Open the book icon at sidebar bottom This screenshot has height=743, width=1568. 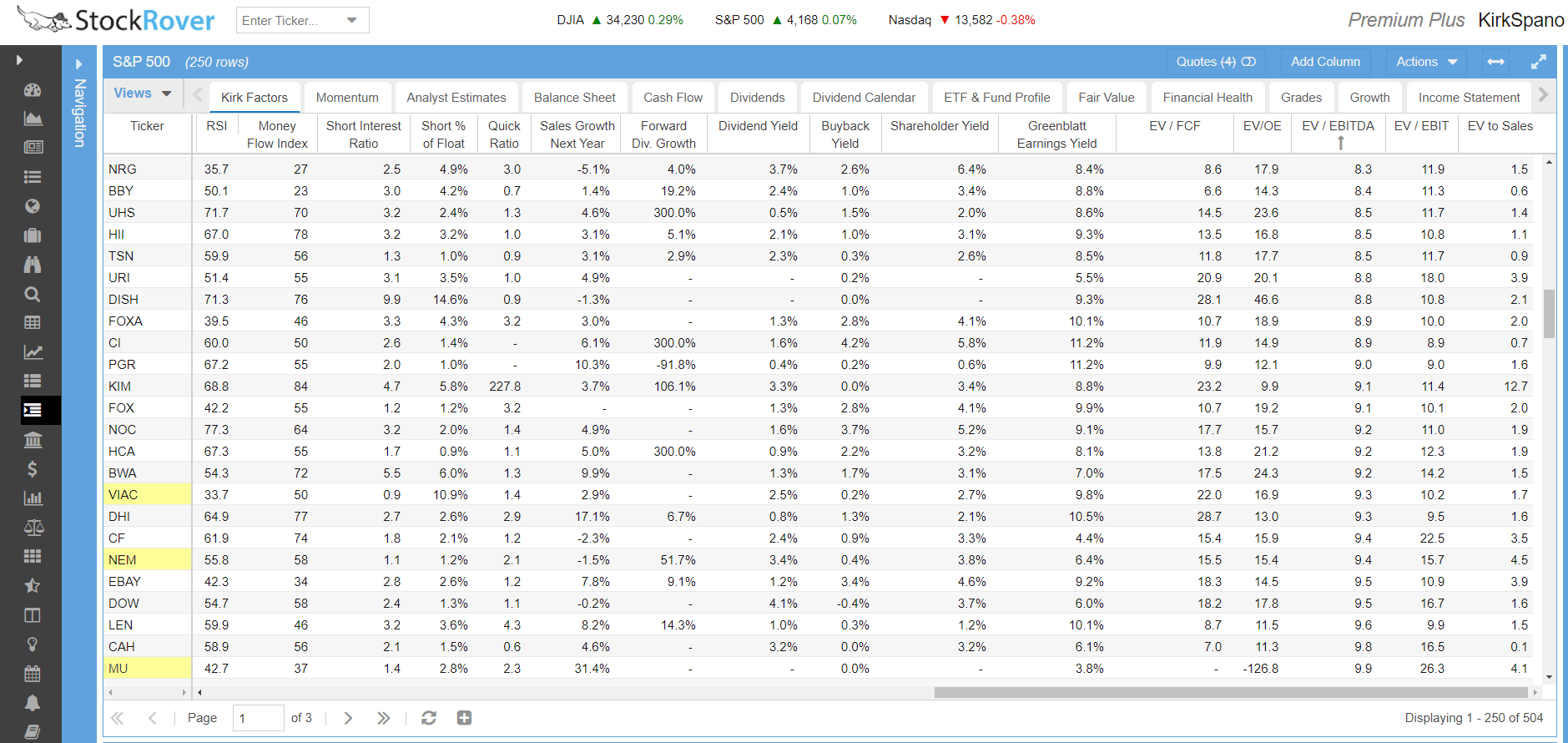coord(33,732)
